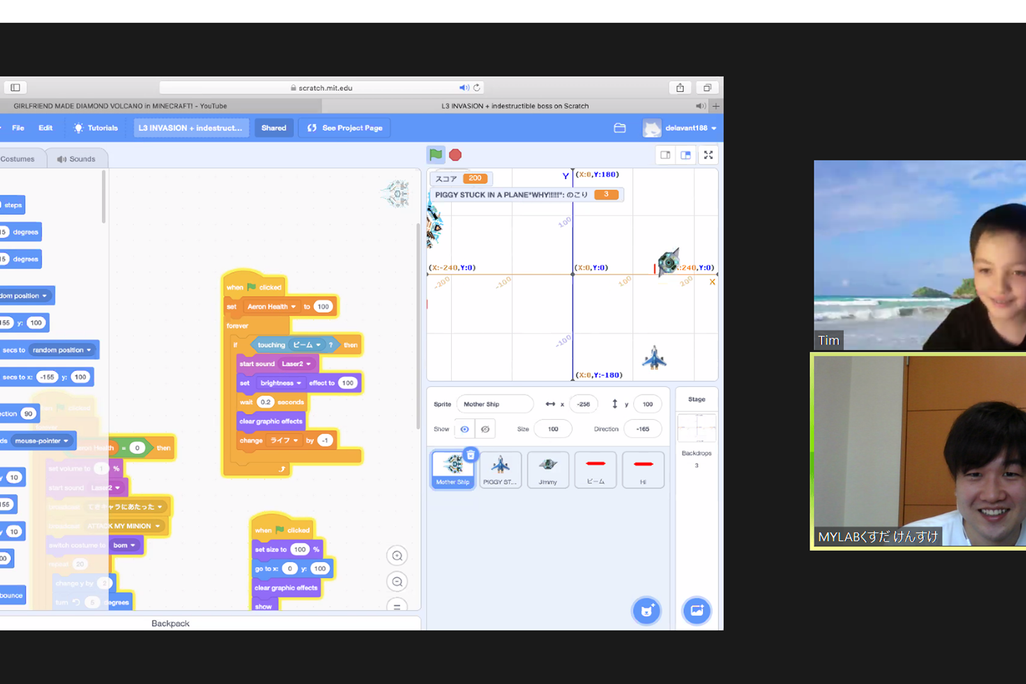Open the Choose a Sprite button
This screenshot has width=1026, height=684.
[x=646, y=611]
